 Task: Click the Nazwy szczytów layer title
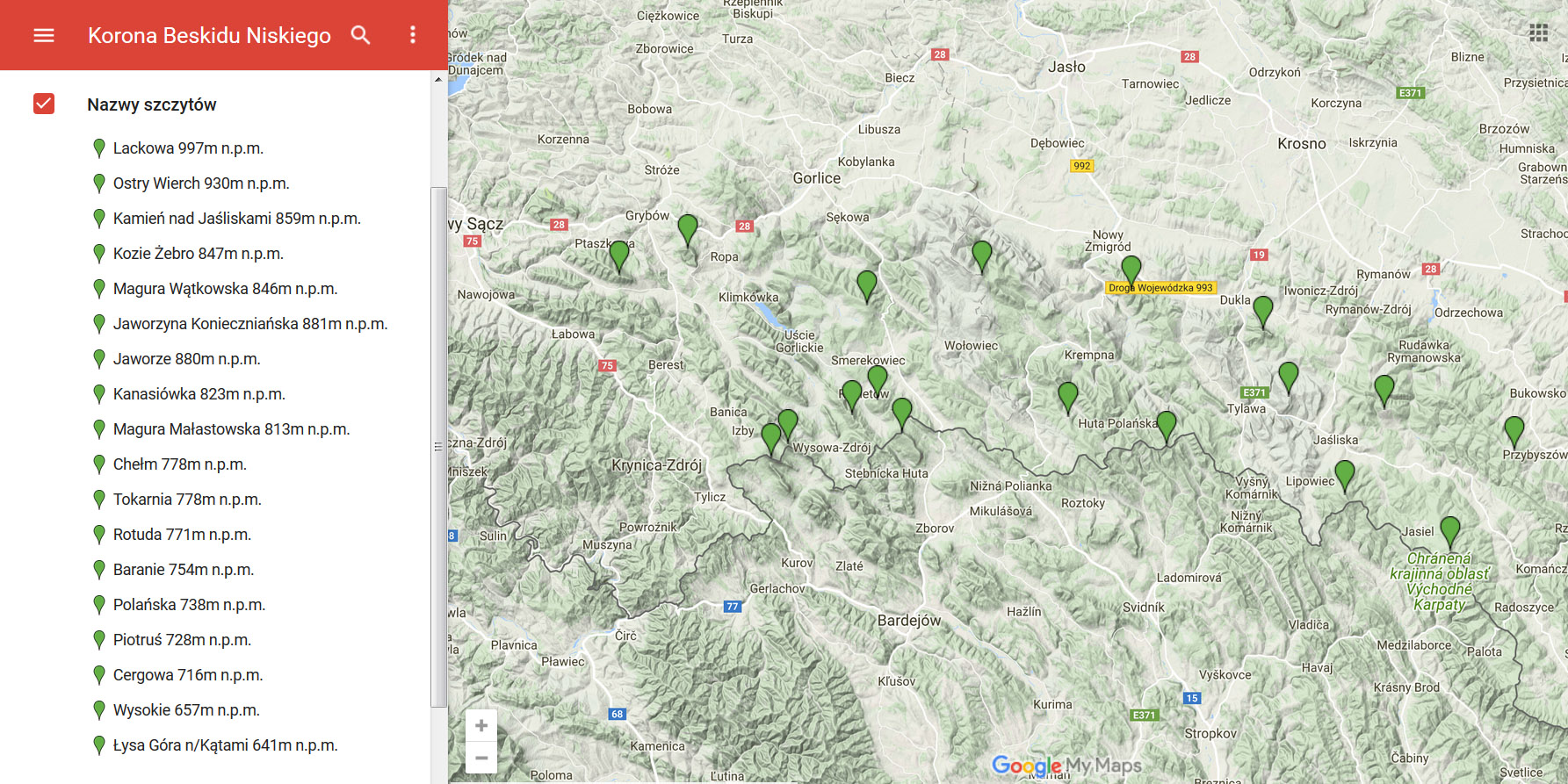point(151,104)
